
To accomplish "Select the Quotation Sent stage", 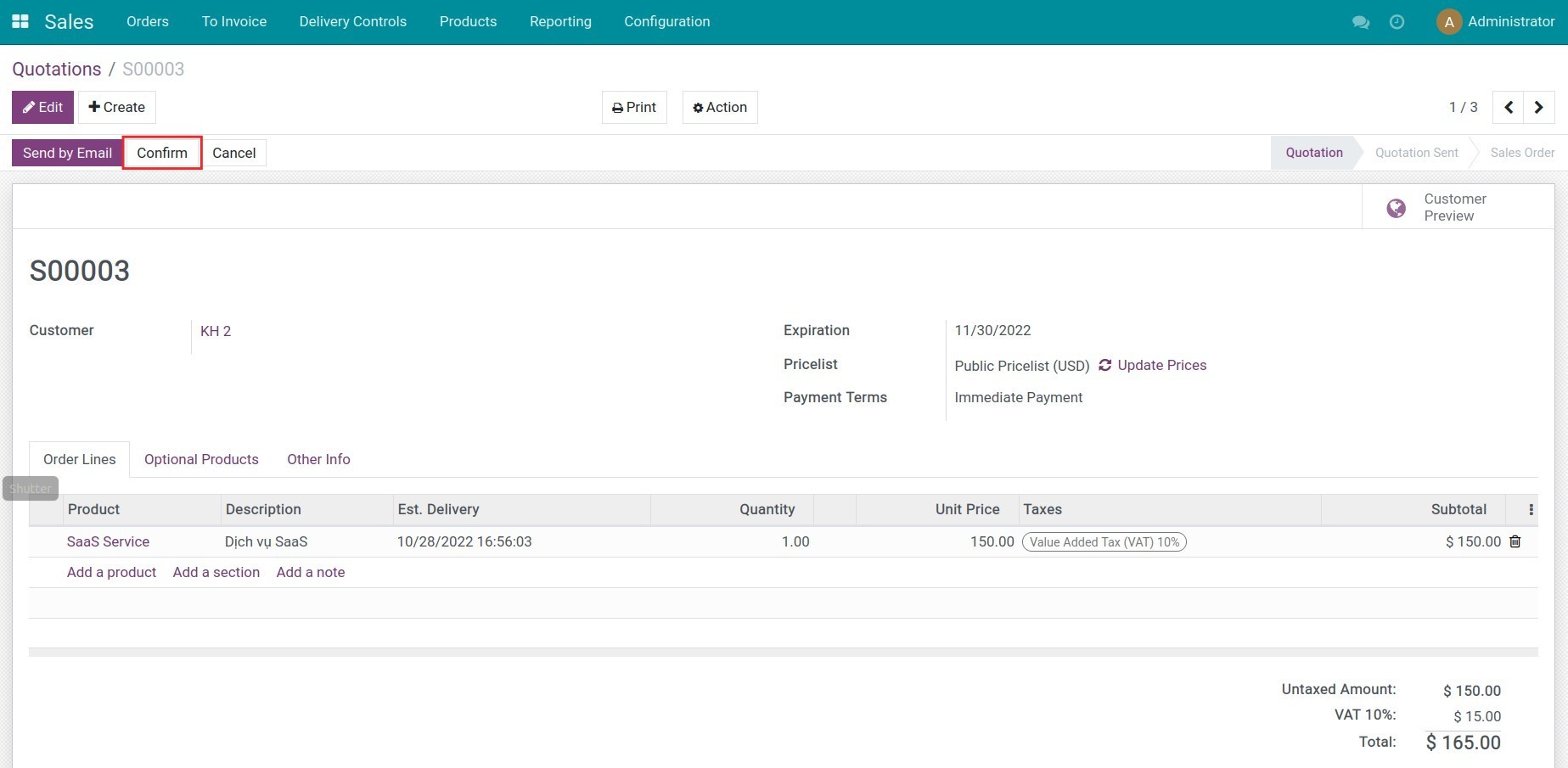I will pos(1416,153).
